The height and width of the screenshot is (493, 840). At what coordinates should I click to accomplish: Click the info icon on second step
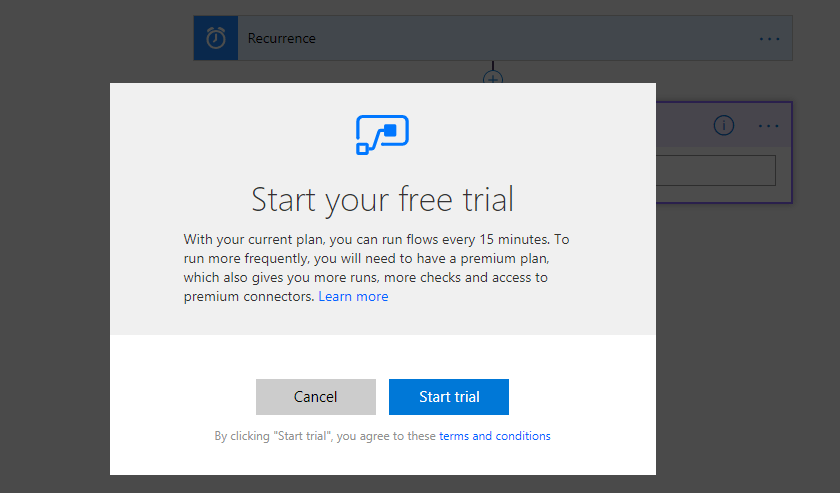(x=724, y=125)
